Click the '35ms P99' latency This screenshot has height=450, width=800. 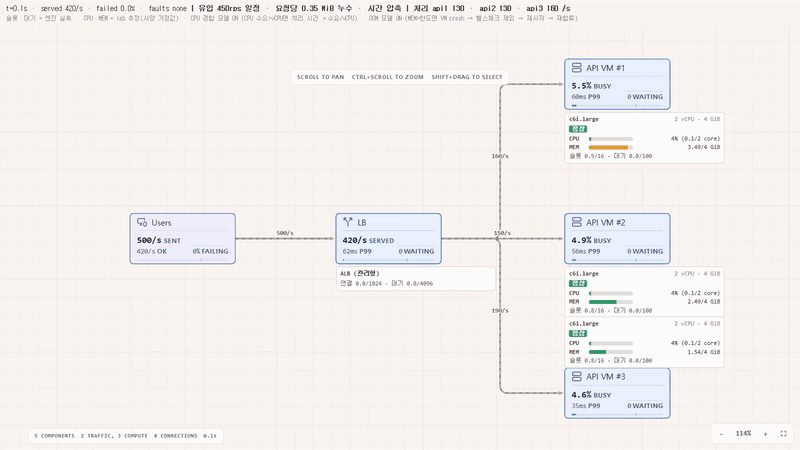click(586, 406)
